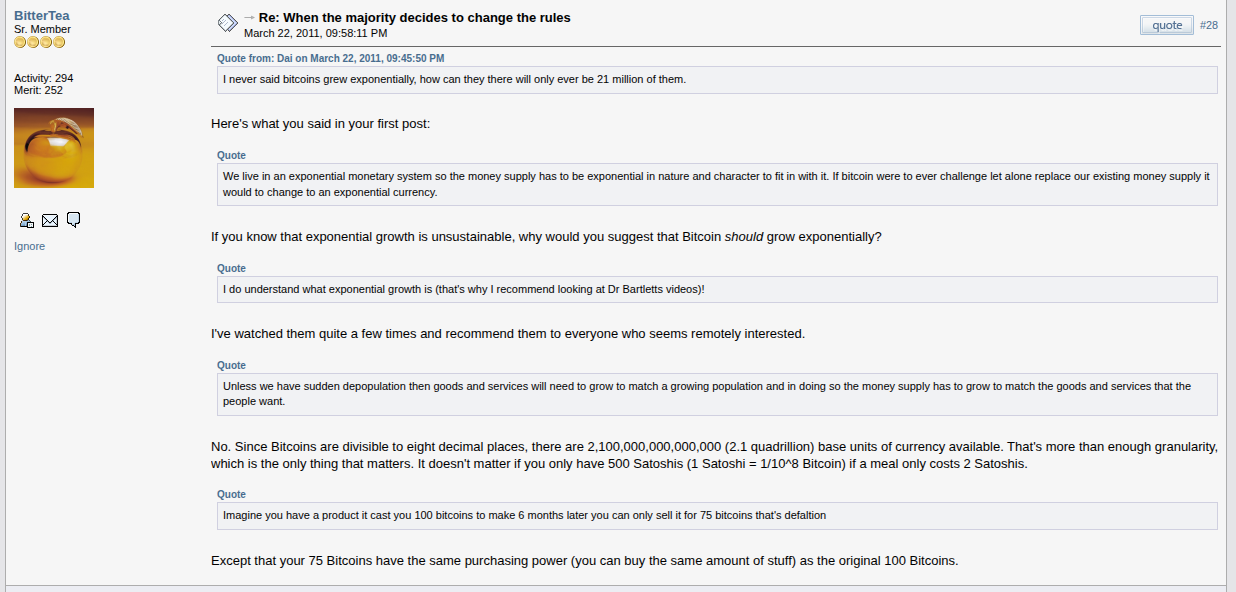This screenshot has height=592, width=1236.
Task: Click the Quote label above 'Unless we have'
Action: (231, 365)
